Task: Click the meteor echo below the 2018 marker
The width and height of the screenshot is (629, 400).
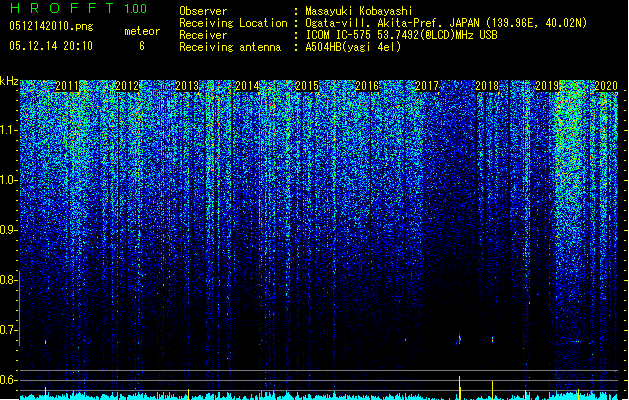Action: [492, 339]
